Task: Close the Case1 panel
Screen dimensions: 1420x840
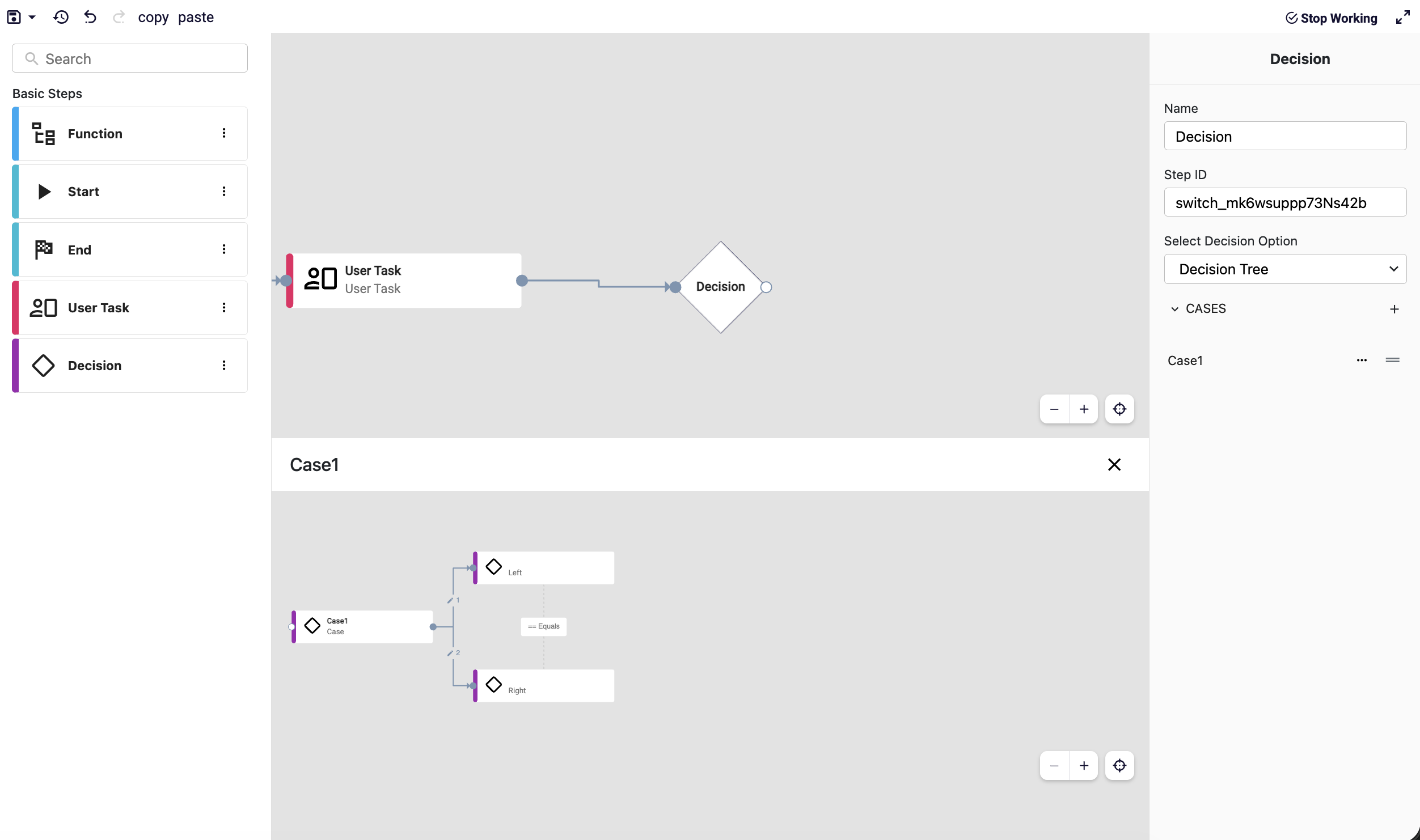Action: click(x=1114, y=465)
